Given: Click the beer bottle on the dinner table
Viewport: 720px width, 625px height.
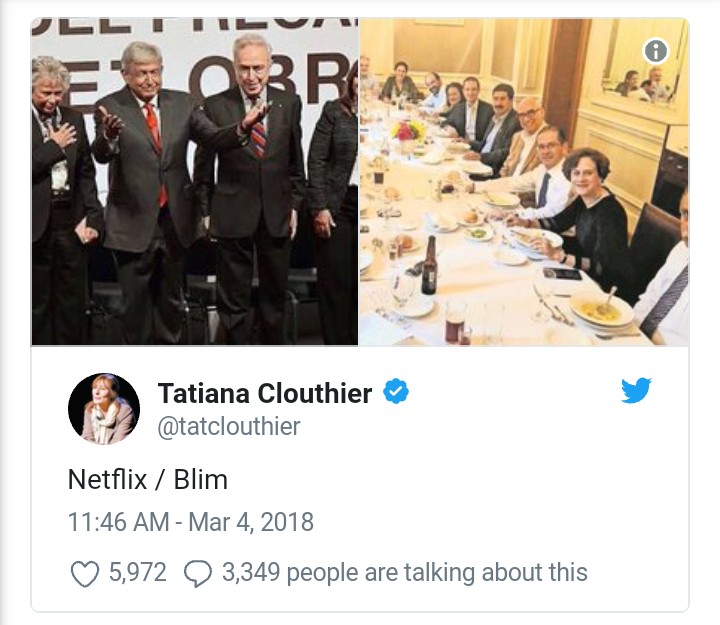Looking at the screenshot, I should [x=429, y=265].
